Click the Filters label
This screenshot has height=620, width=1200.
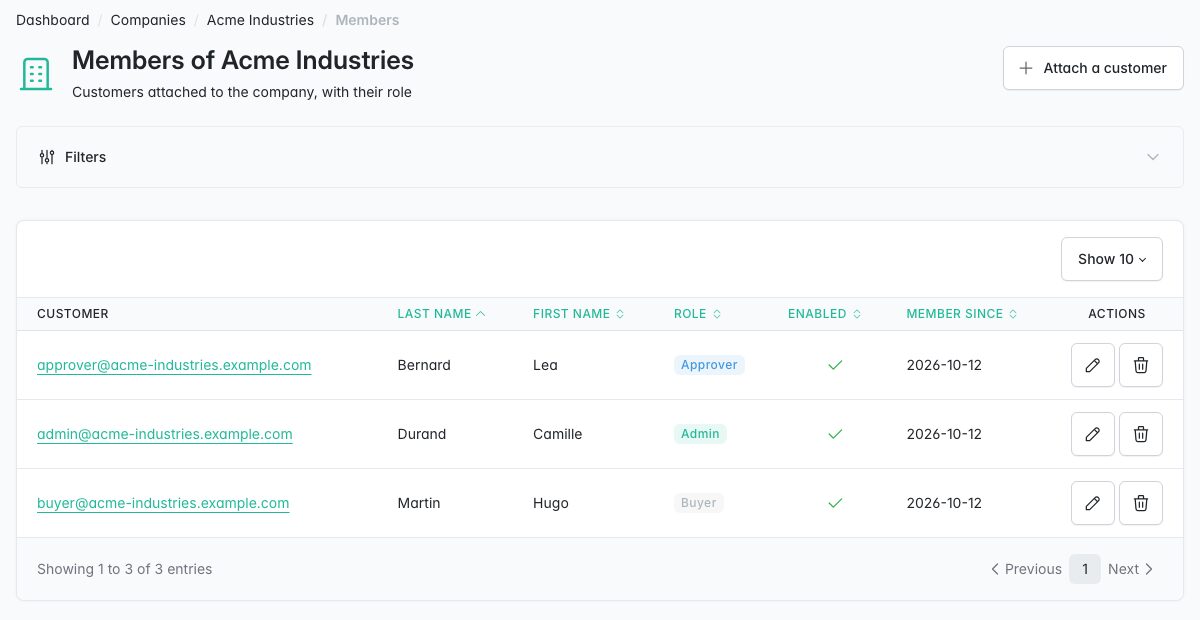(85, 157)
